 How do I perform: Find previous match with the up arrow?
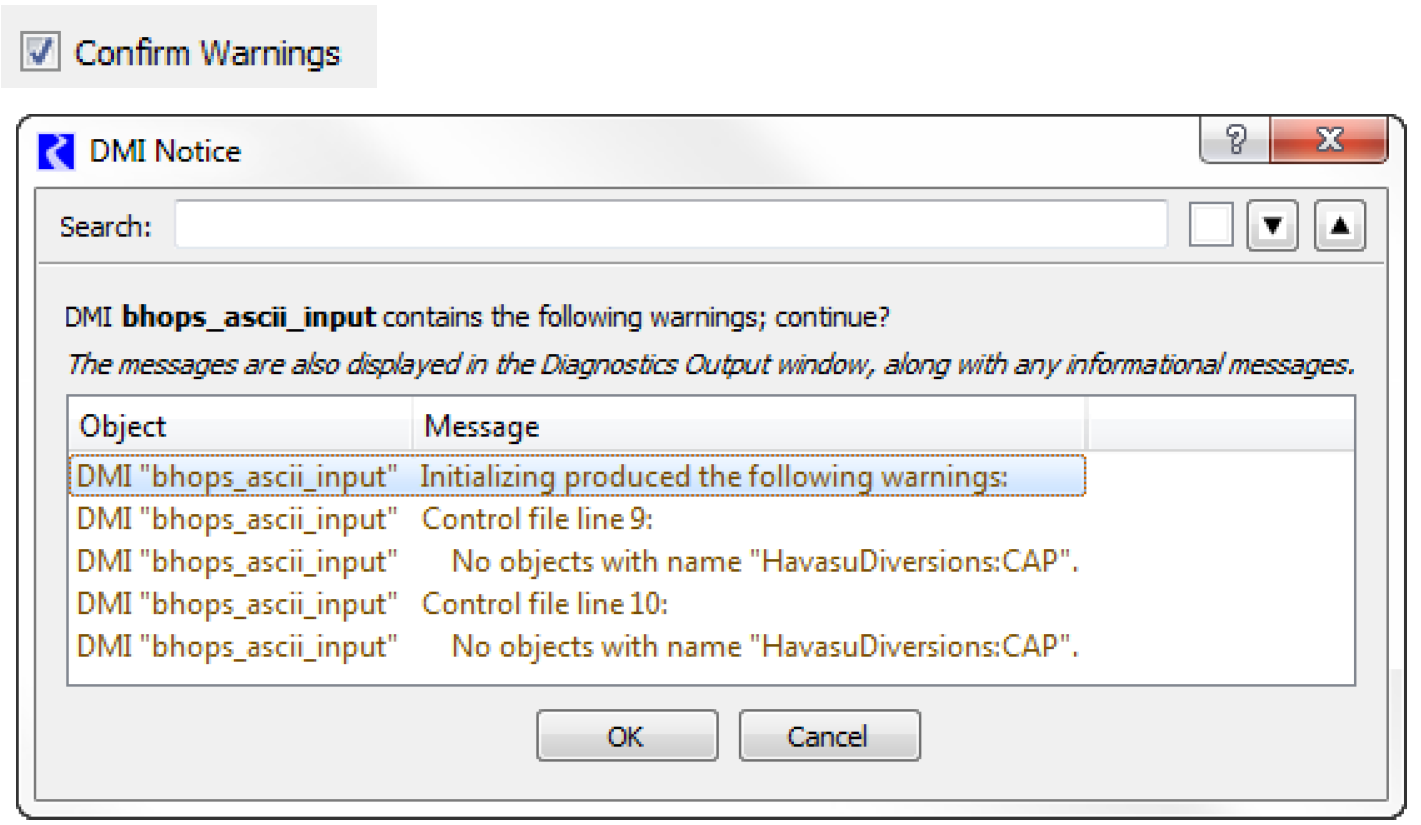coord(1339,226)
